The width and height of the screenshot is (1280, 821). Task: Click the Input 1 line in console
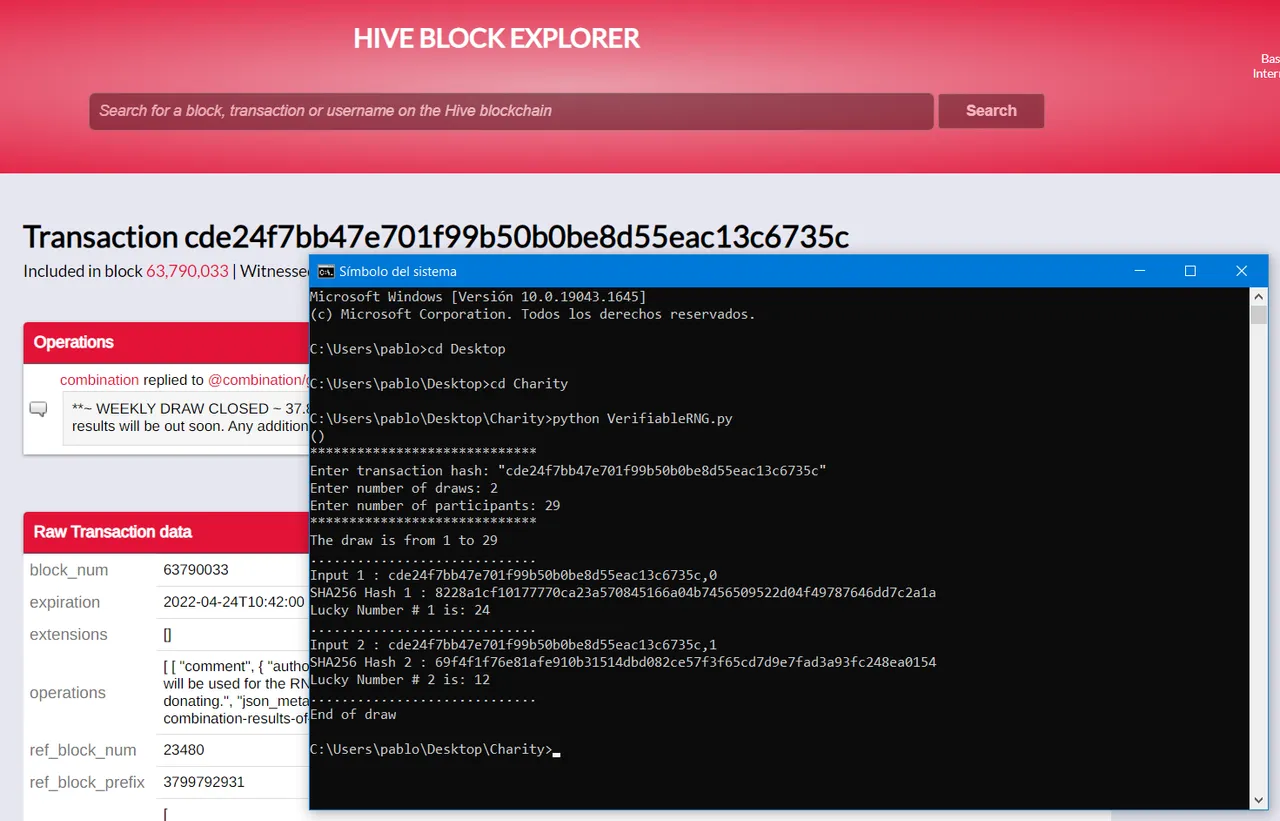(514, 575)
